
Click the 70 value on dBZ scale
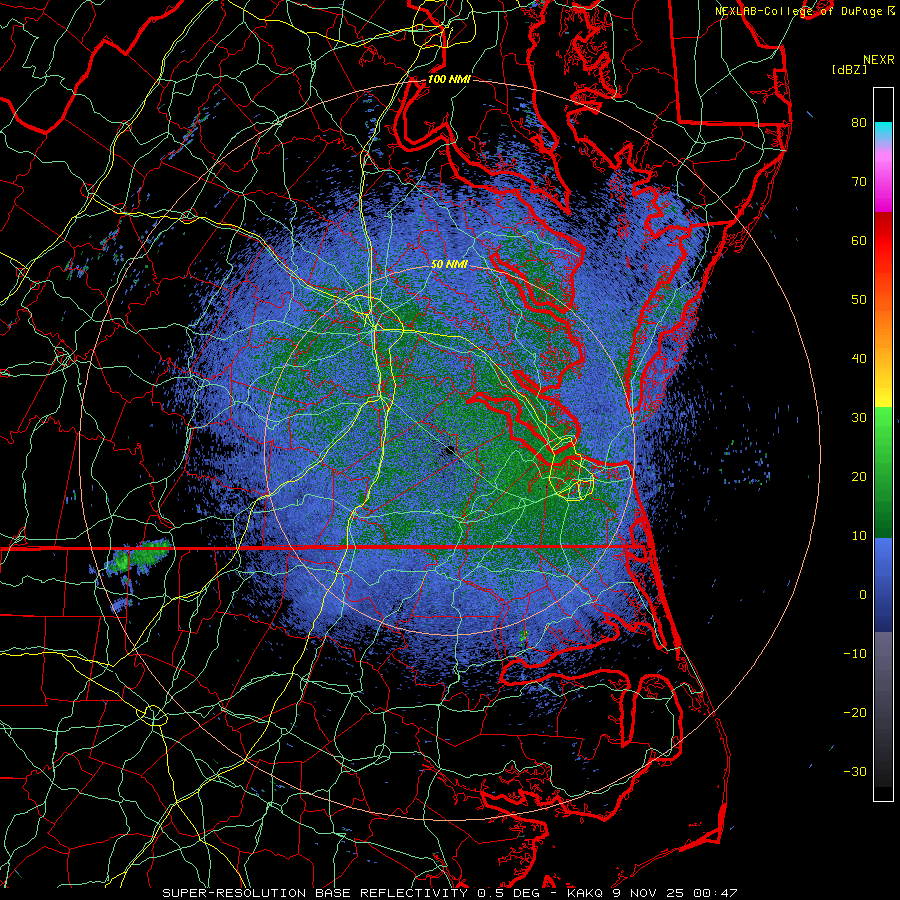click(859, 181)
